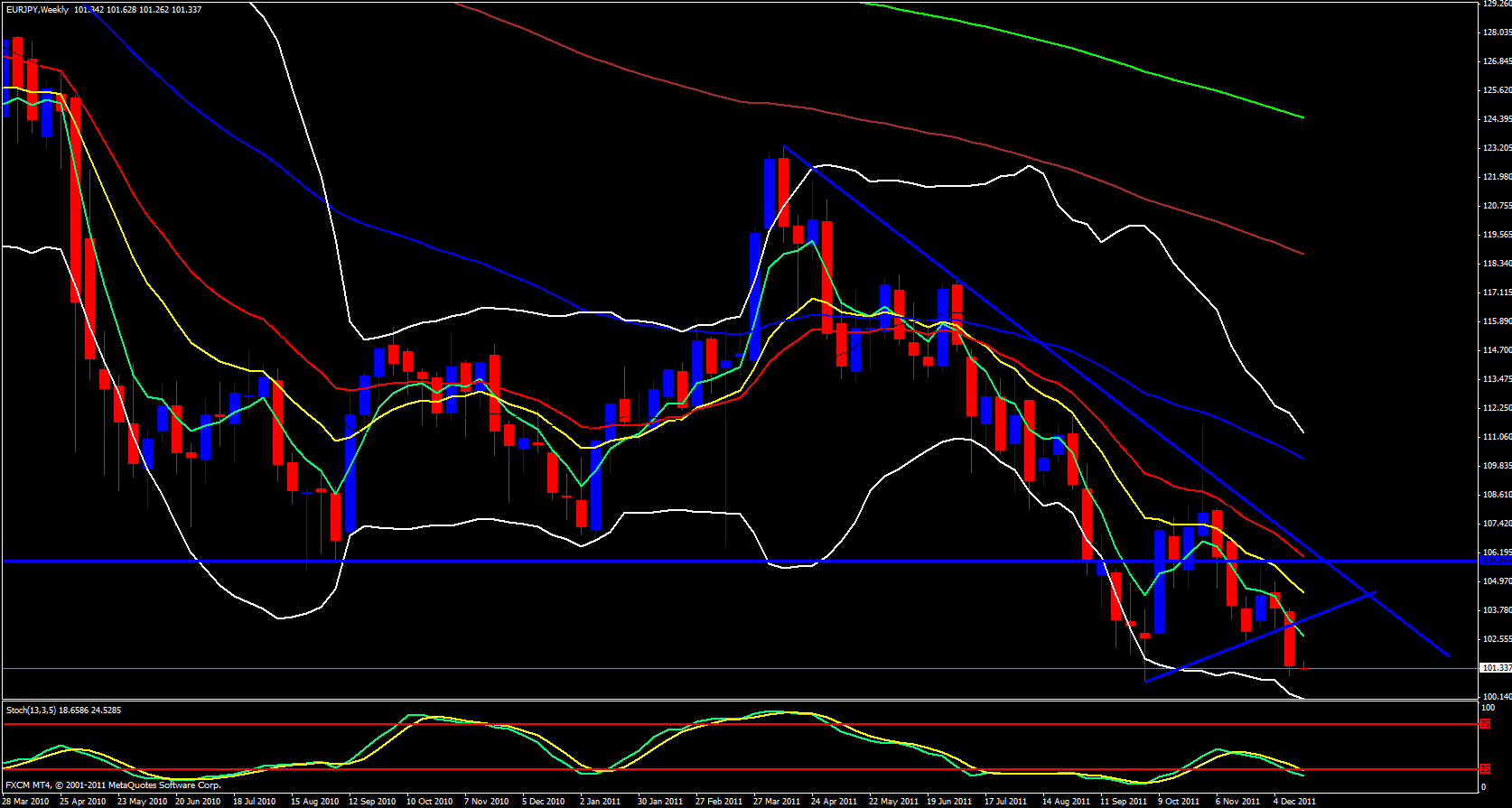Screen dimensions: 1512x808
Task: Click the 19 Jun 2011 date label
Action: click(950, 802)
